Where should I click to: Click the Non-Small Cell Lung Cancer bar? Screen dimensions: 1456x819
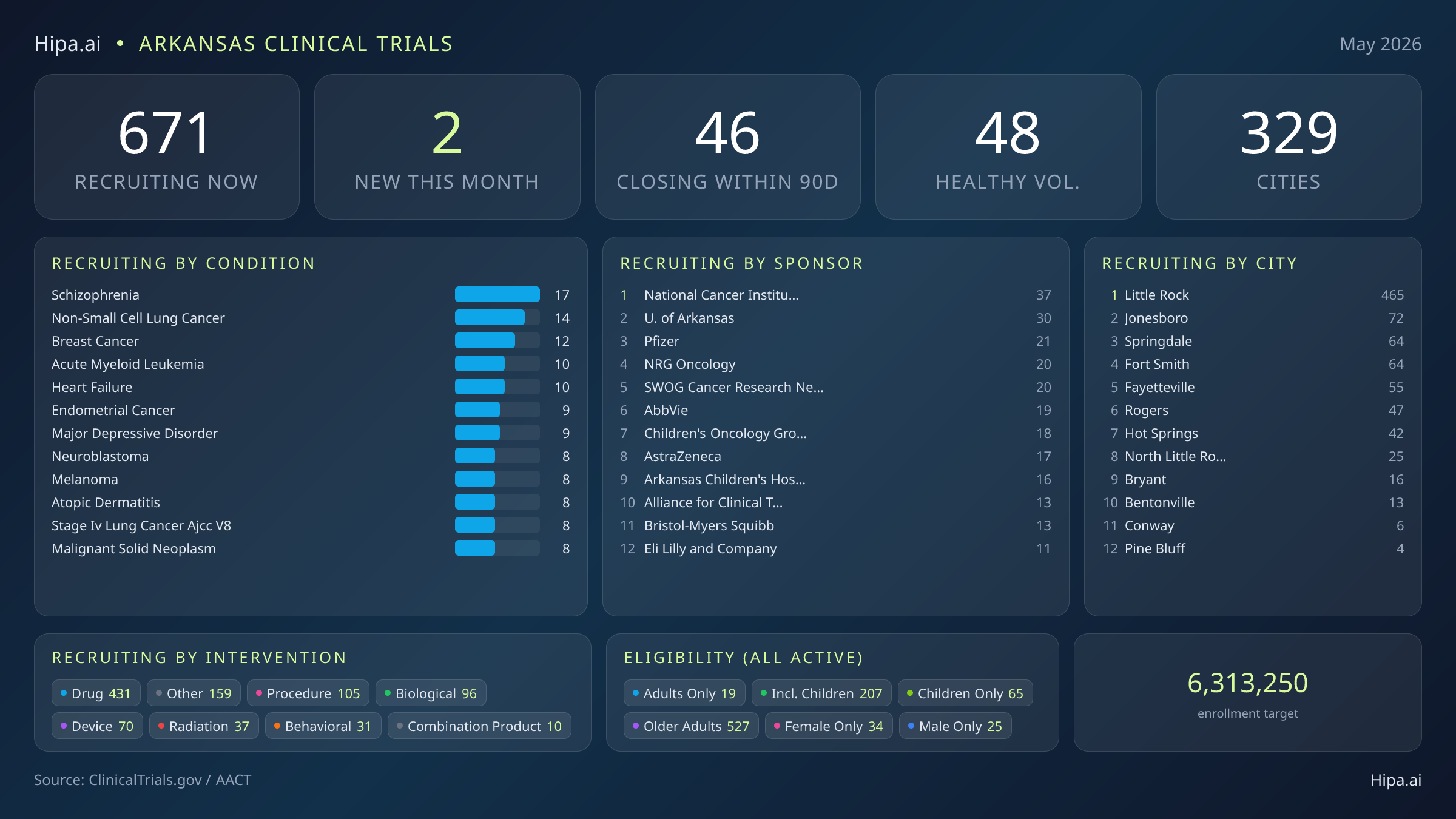[x=497, y=317]
